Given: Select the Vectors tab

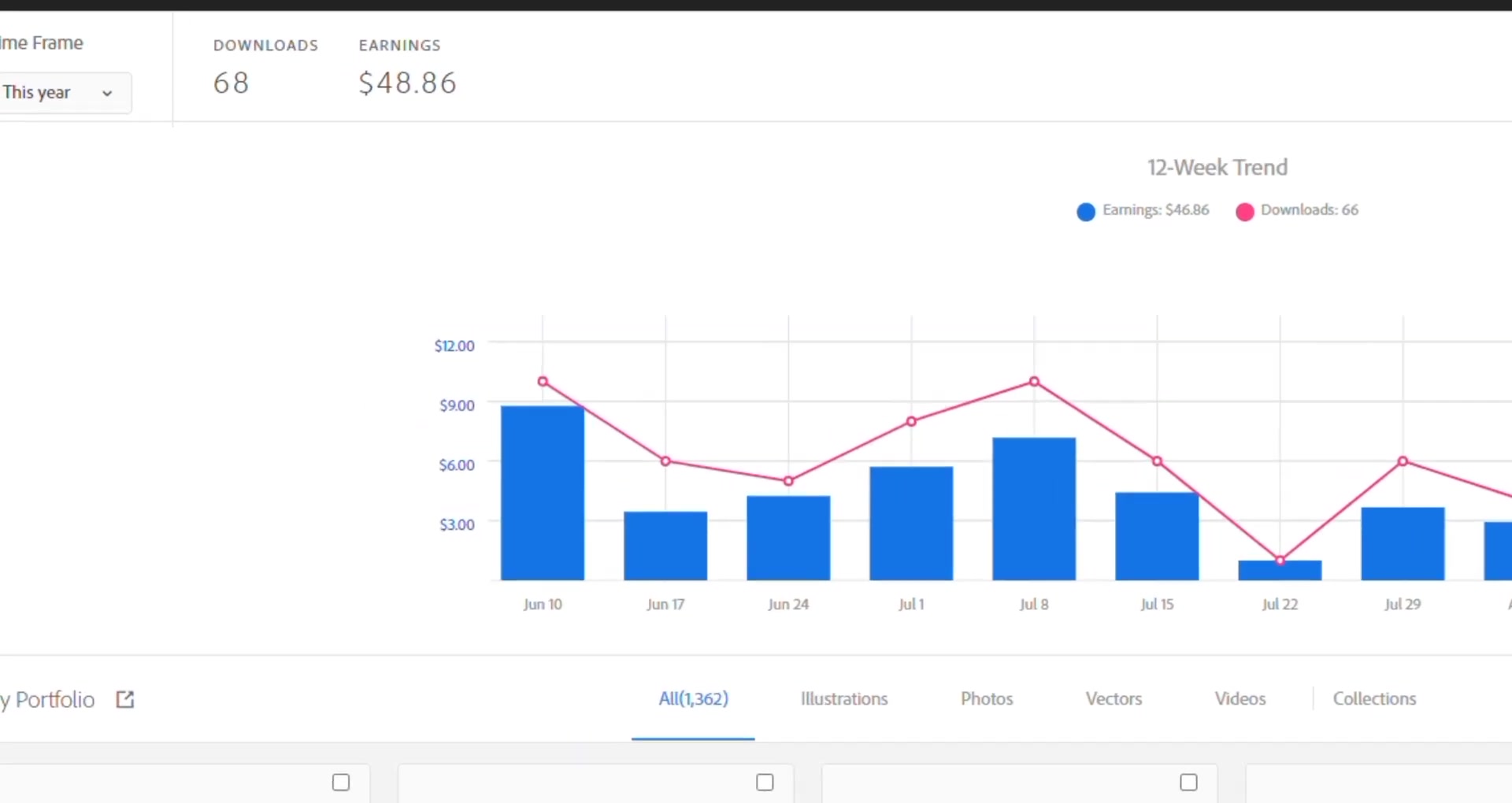Looking at the screenshot, I should (x=1113, y=699).
